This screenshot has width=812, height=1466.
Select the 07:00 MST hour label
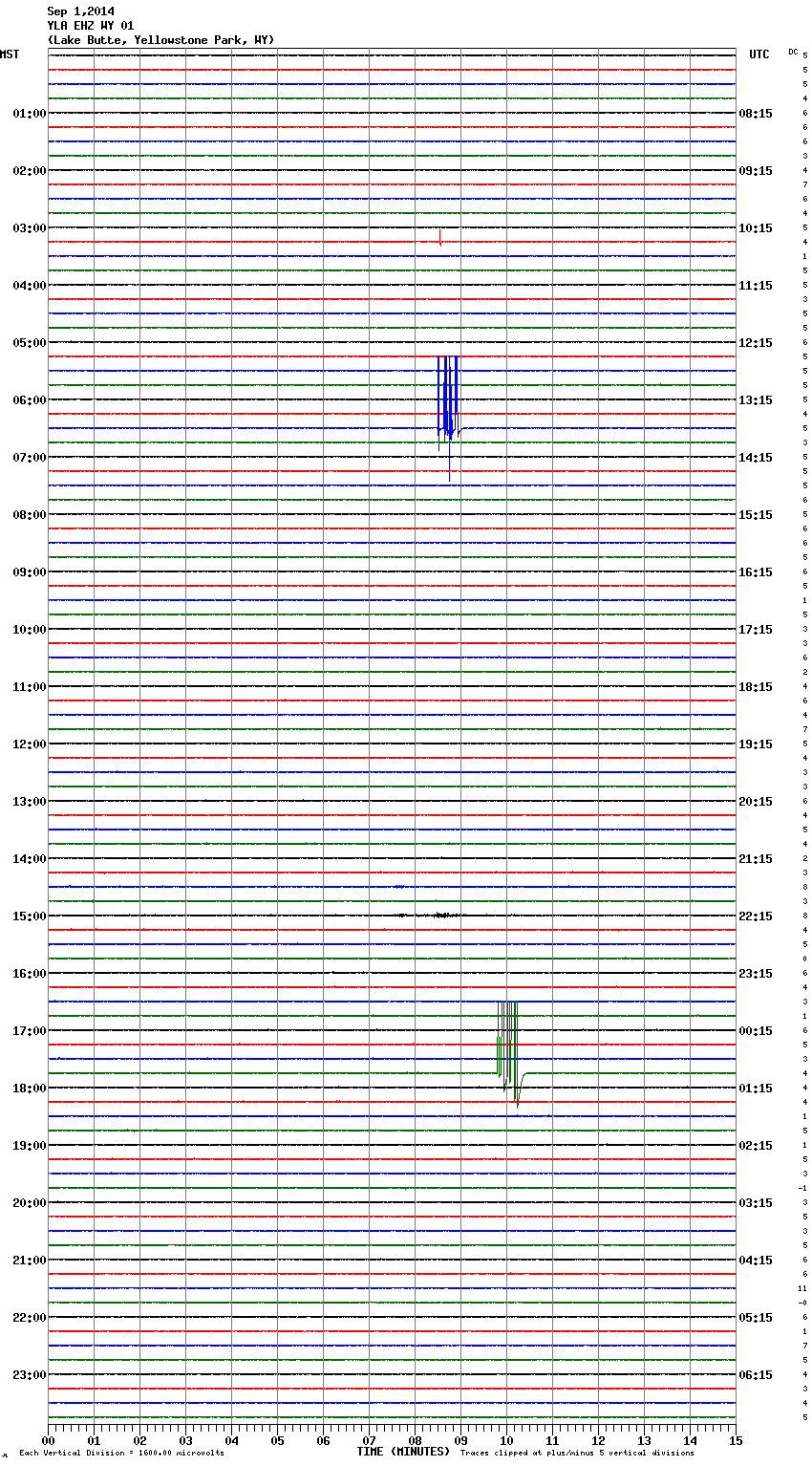pyautogui.click(x=30, y=458)
